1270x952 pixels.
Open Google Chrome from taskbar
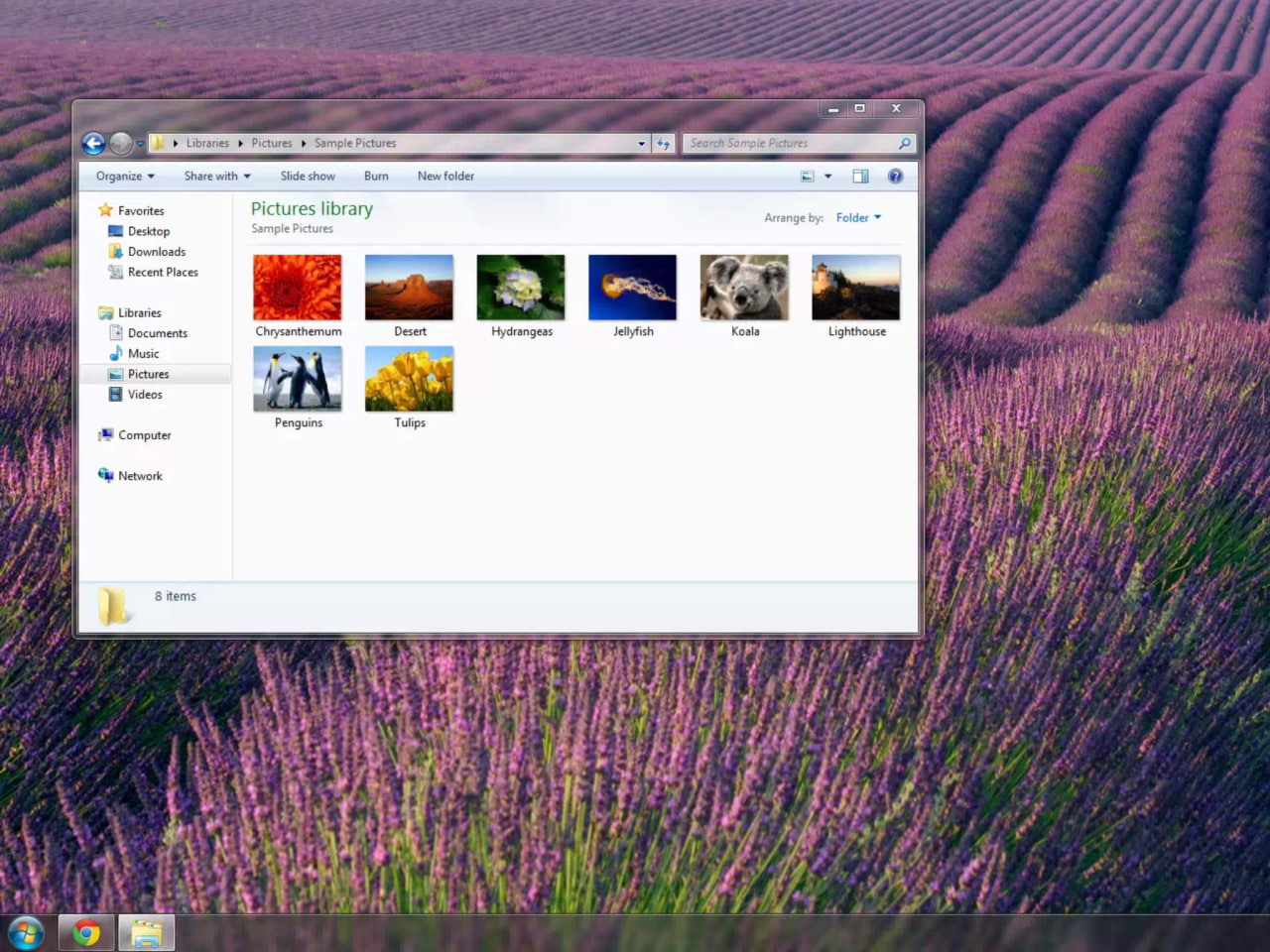[x=86, y=933]
